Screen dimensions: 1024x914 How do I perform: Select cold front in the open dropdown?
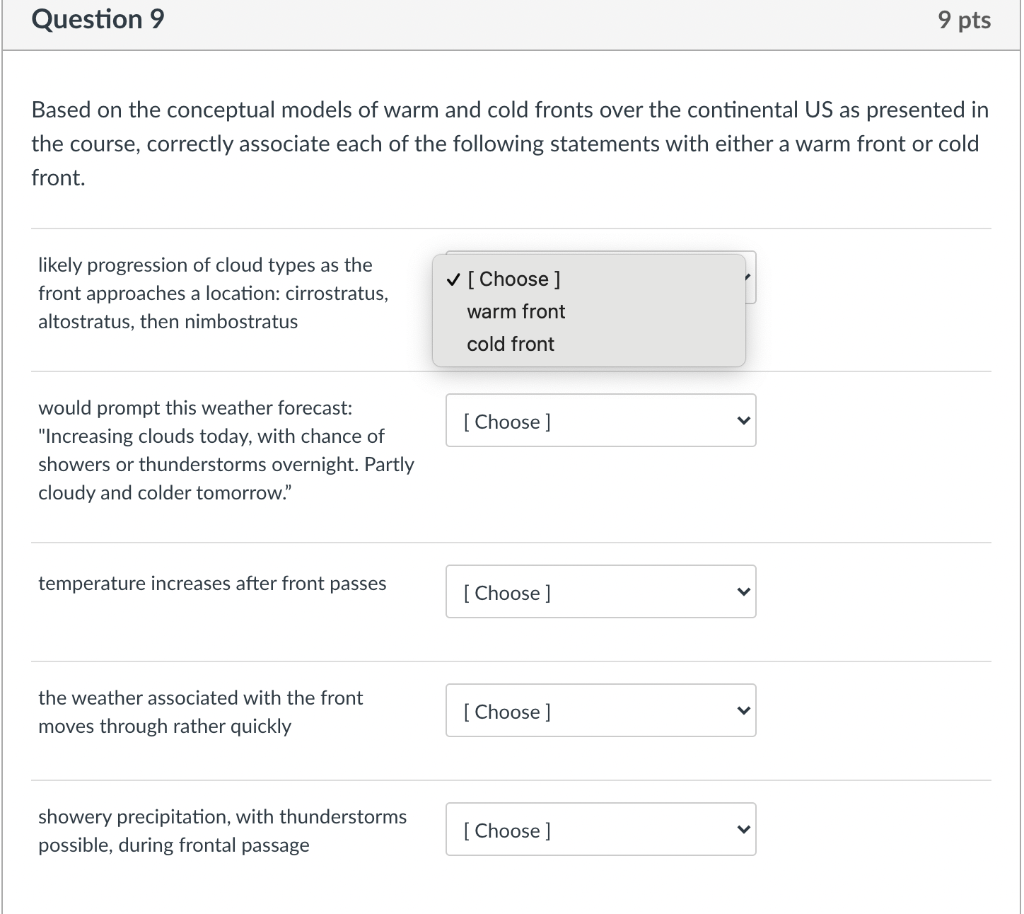pos(512,343)
